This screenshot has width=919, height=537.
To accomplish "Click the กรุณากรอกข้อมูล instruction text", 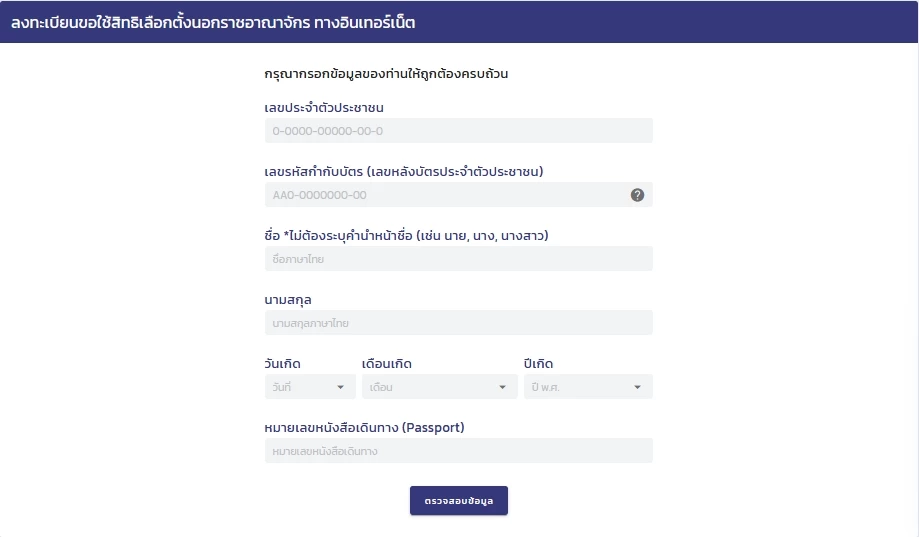I will pyautogui.click(x=386, y=74).
